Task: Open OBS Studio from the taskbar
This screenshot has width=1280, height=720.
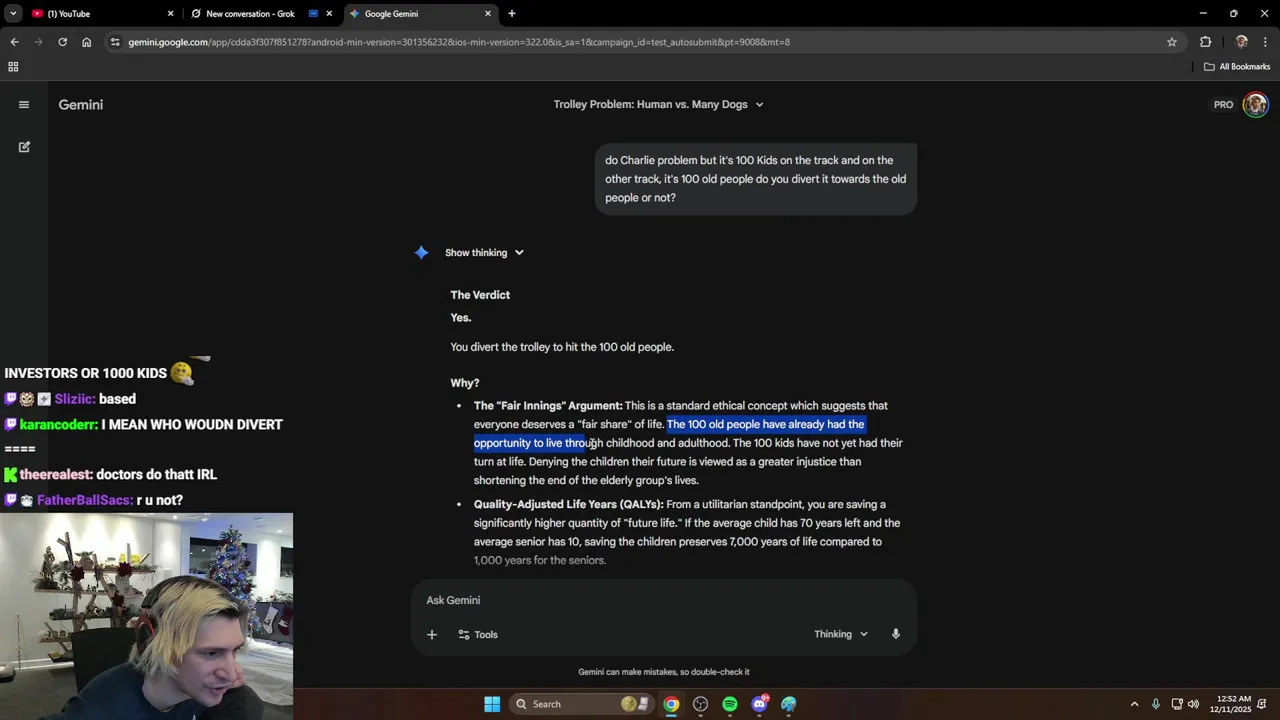Action: tap(701, 704)
